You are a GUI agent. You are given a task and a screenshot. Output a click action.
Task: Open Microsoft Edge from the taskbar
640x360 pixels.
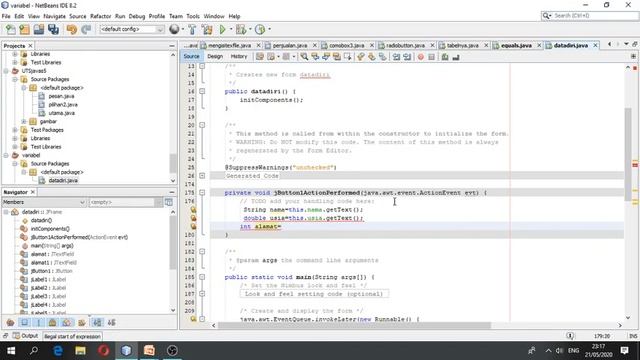(58, 350)
